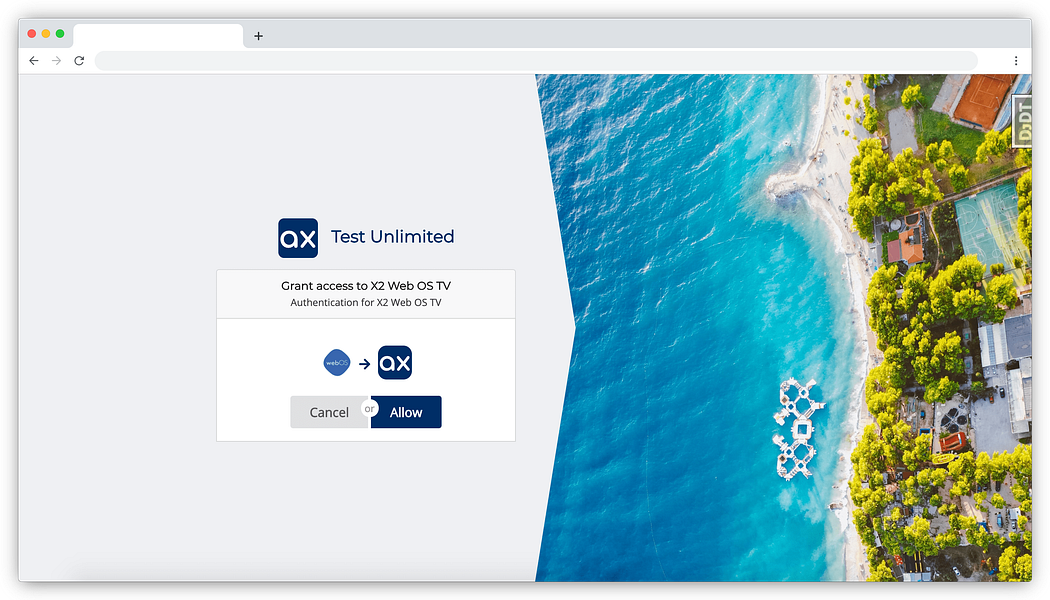Open the browser three-dot menu
This screenshot has width=1050, height=600.
[x=1016, y=61]
